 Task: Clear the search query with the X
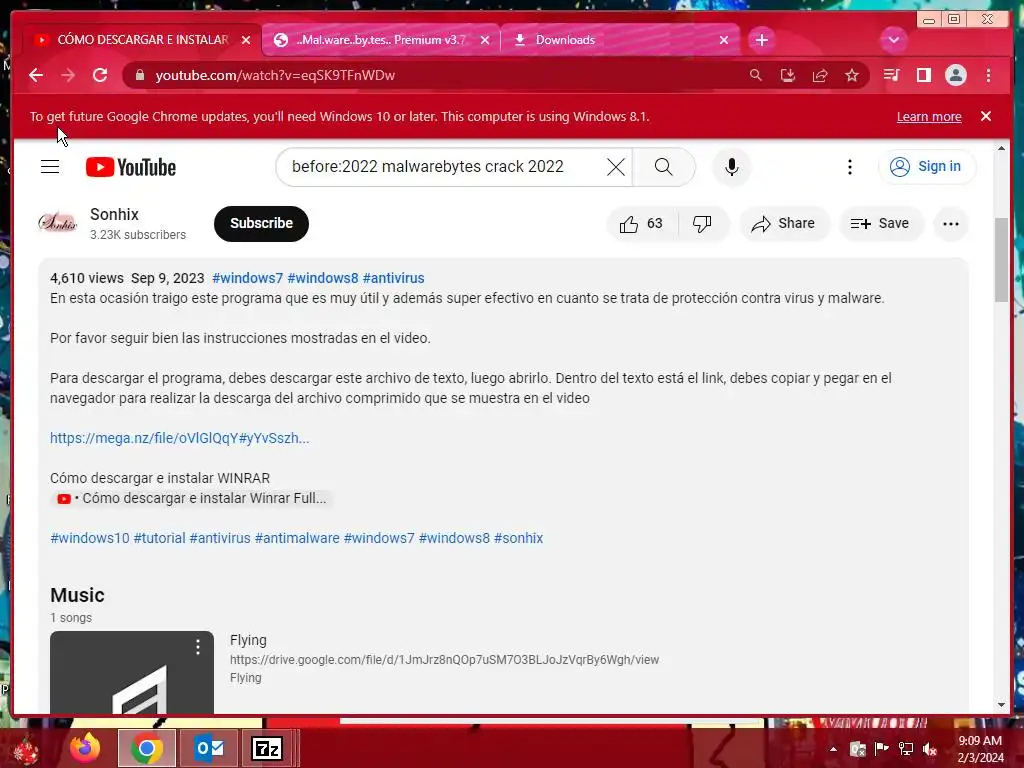pyautogui.click(x=615, y=167)
